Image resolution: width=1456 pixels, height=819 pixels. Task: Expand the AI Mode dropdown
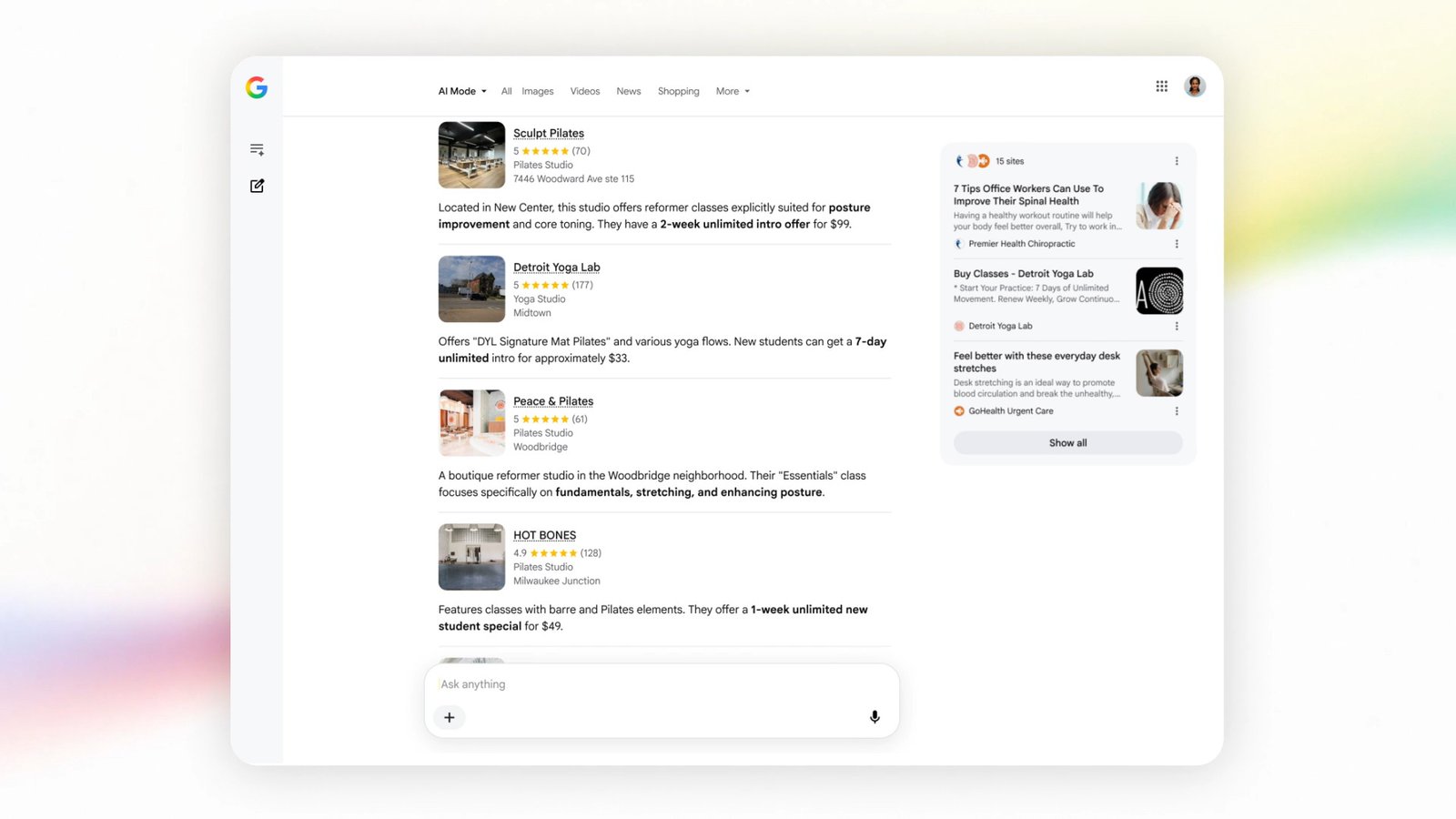pos(462,91)
